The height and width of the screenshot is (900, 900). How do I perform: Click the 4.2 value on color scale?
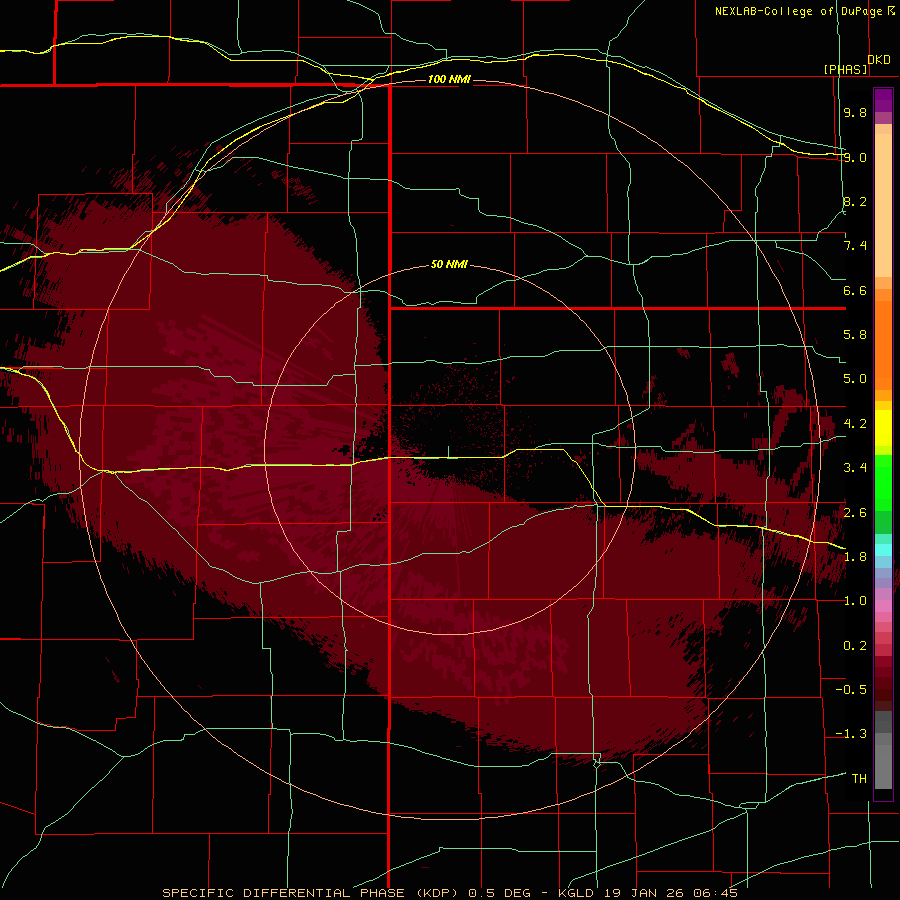(855, 424)
